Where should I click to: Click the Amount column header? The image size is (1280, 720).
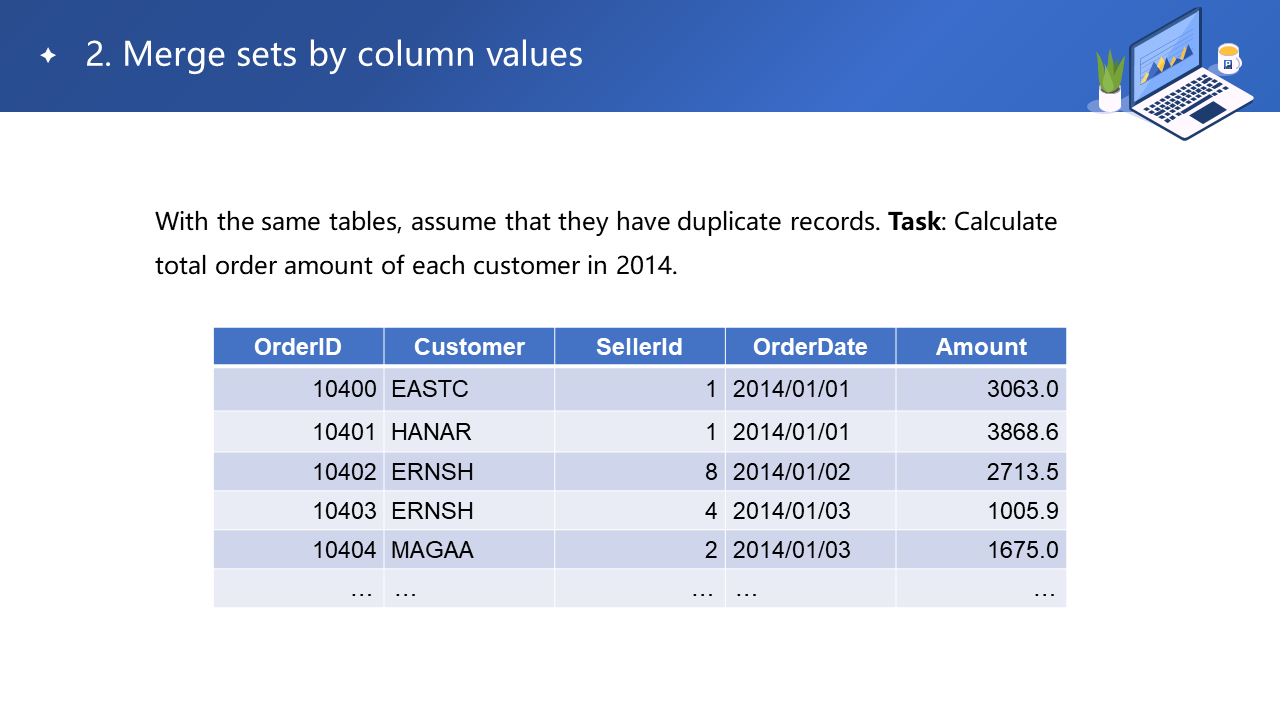click(x=981, y=347)
